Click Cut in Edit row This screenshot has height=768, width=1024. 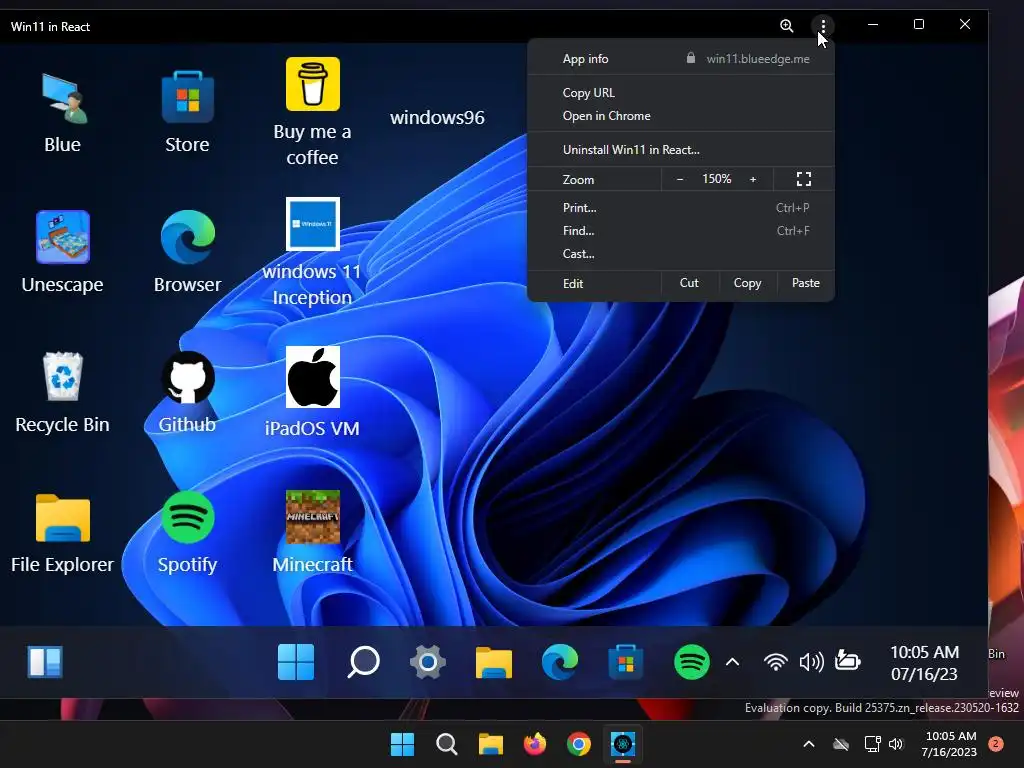tap(690, 283)
